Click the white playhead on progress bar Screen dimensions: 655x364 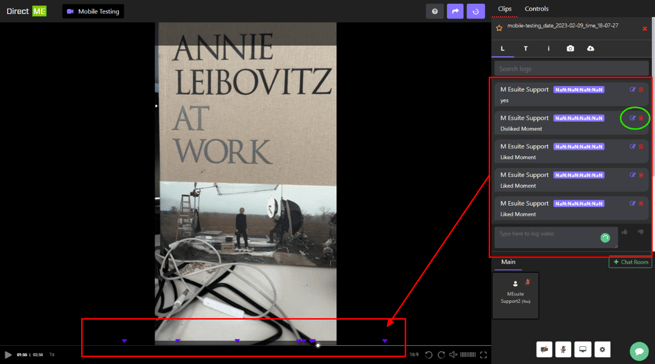[x=318, y=346]
